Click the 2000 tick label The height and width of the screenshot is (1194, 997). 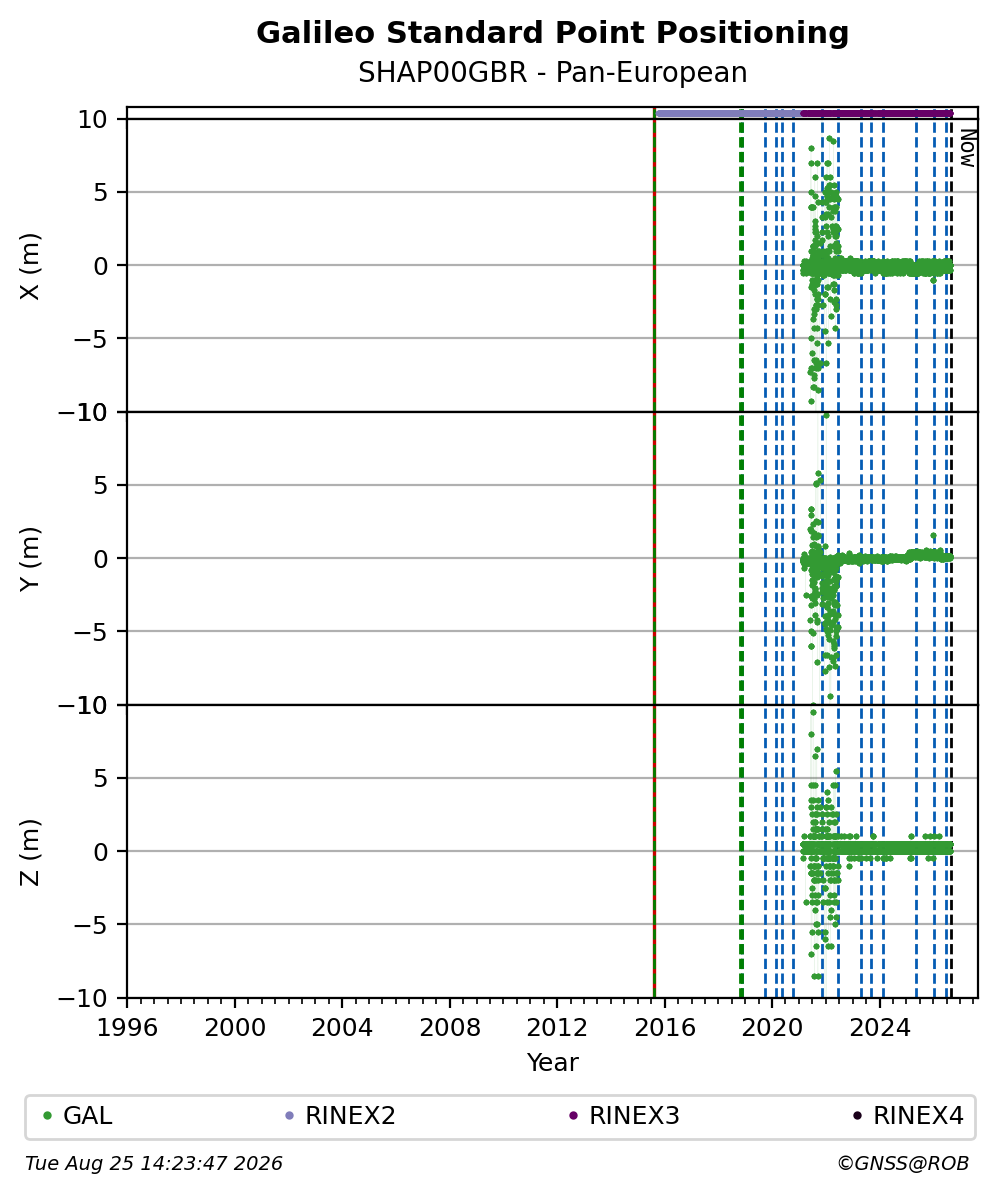click(235, 1028)
